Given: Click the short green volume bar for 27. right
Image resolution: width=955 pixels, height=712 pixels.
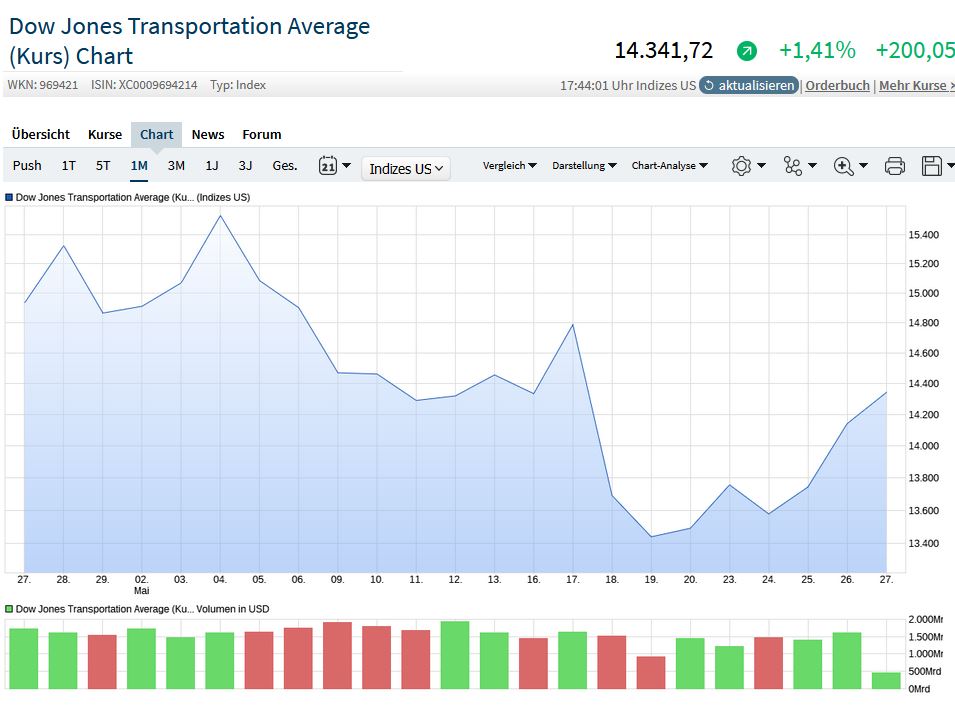Looking at the screenshot, I should pyautogui.click(x=886, y=680).
